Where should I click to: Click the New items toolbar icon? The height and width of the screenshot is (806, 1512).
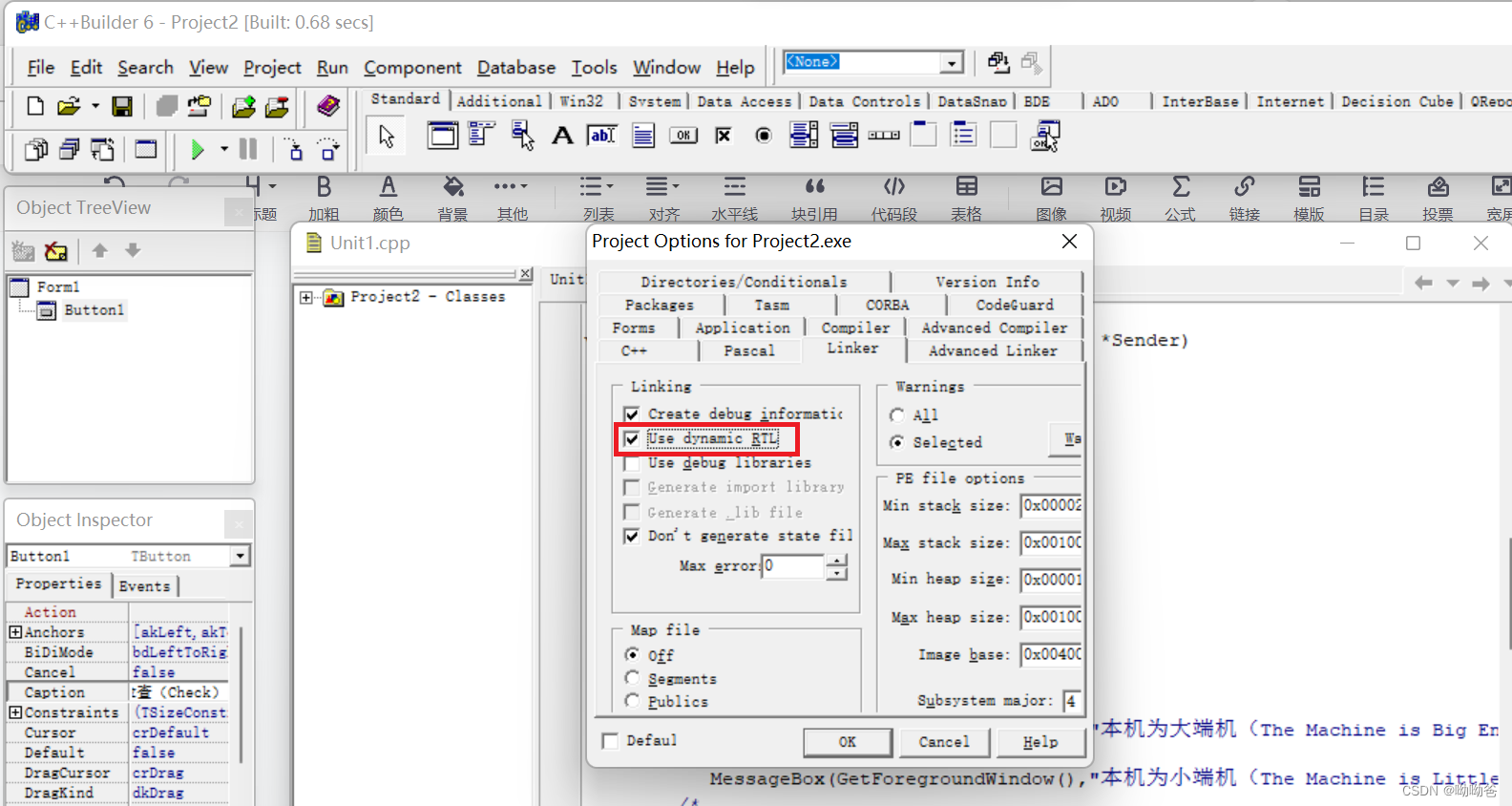click(35, 106)
